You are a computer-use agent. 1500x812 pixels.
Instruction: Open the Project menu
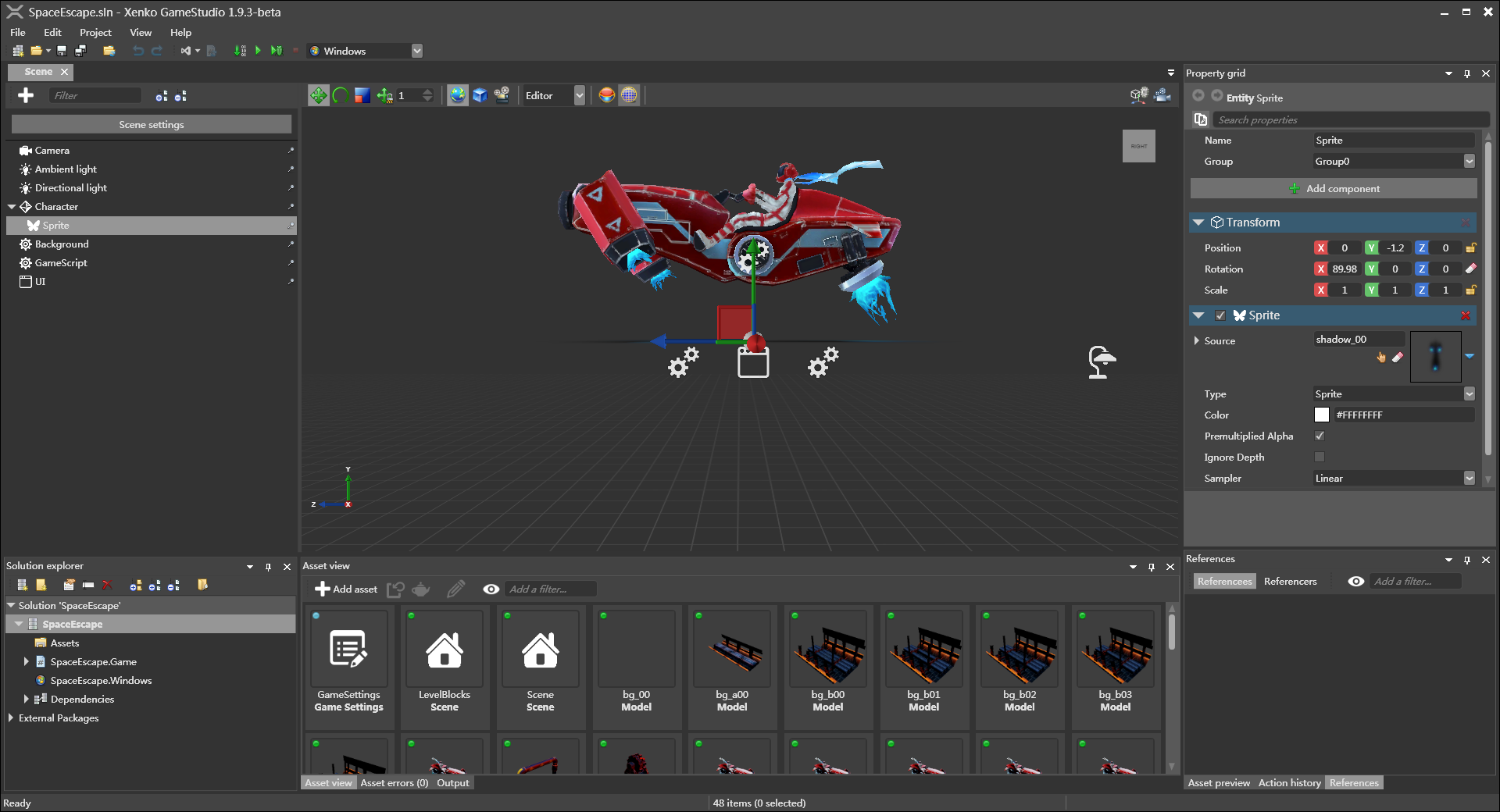(95, 32)
